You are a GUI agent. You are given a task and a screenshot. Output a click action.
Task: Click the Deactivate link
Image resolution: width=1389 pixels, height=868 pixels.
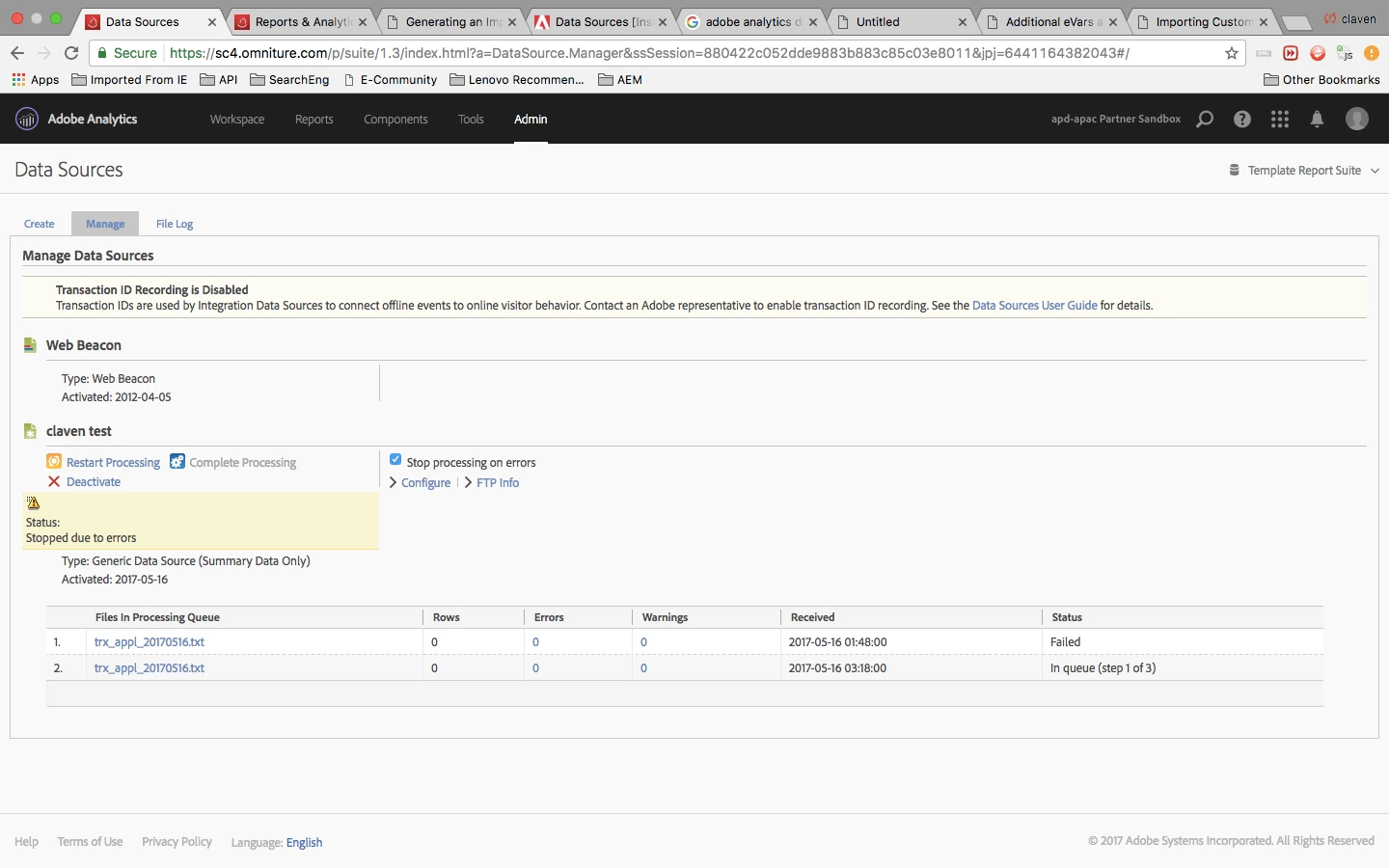[94, 482]
